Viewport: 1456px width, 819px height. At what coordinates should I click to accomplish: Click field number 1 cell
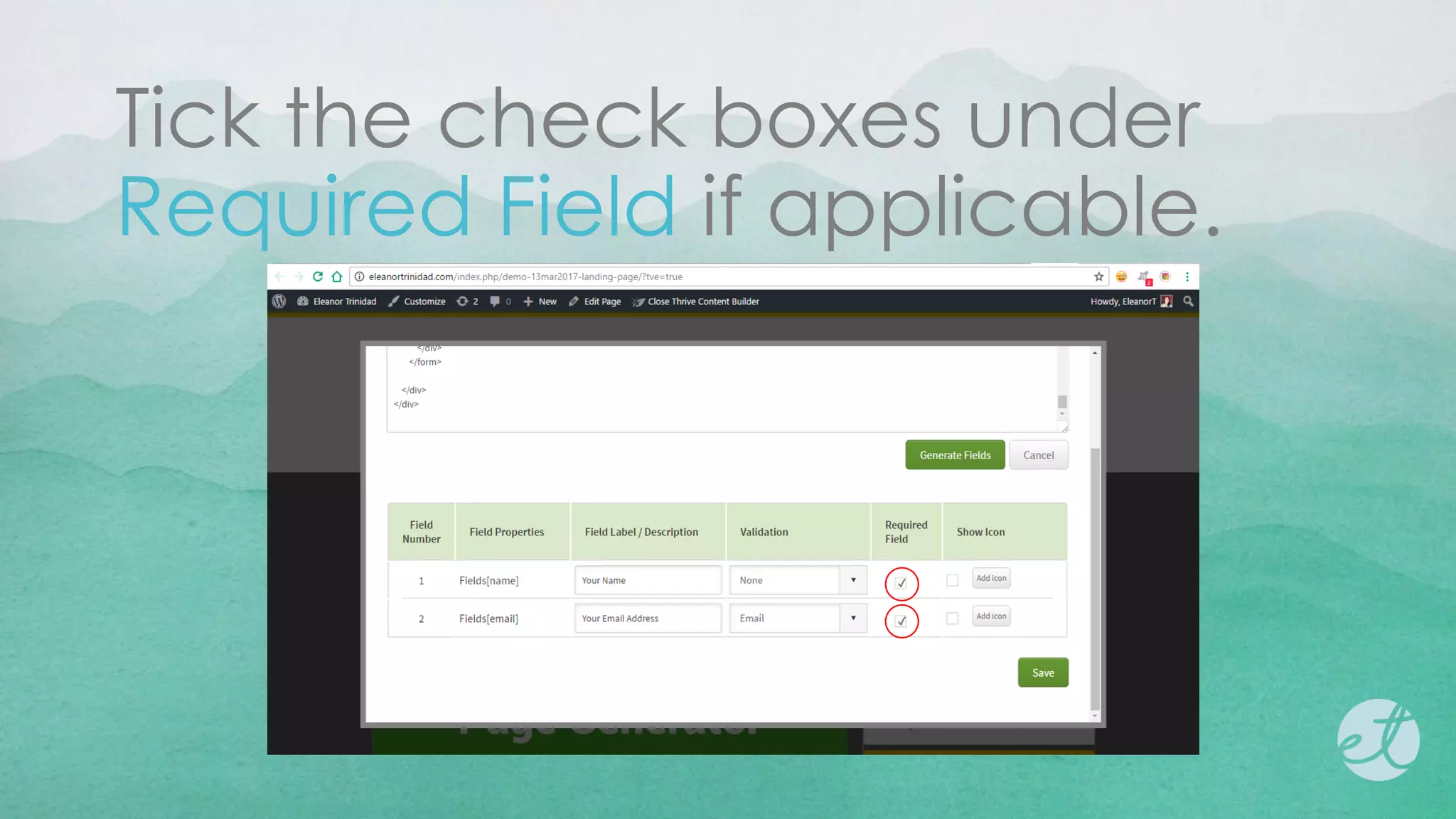coord(421,581)
